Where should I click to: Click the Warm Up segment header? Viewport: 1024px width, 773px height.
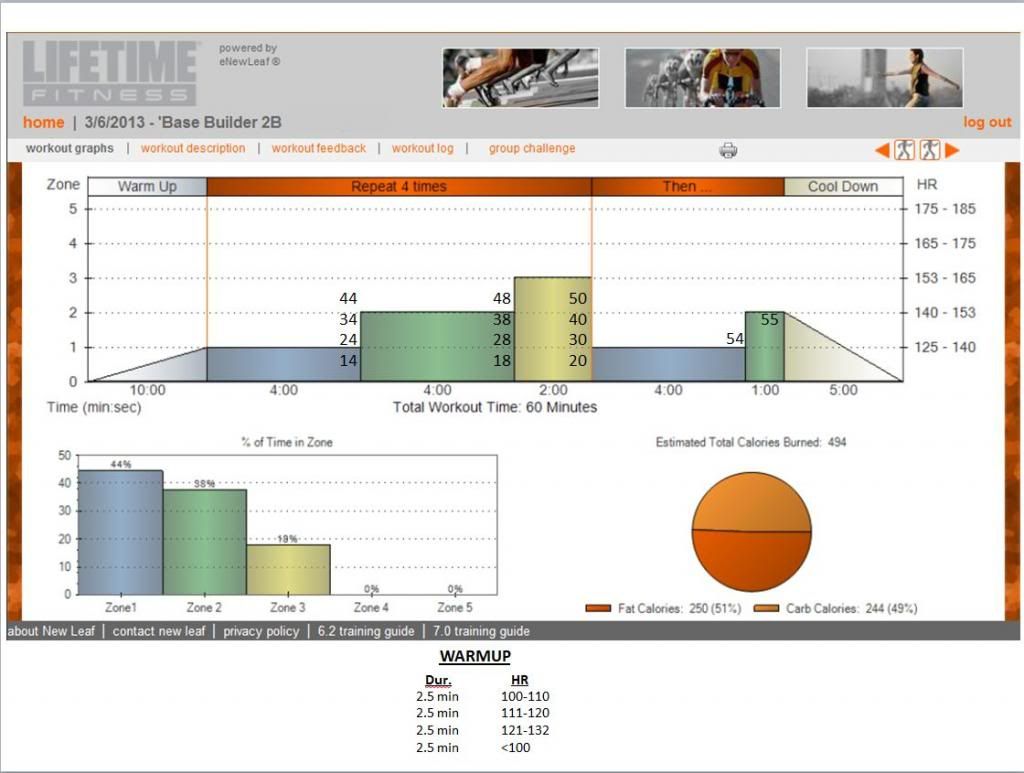coord(148,186)
